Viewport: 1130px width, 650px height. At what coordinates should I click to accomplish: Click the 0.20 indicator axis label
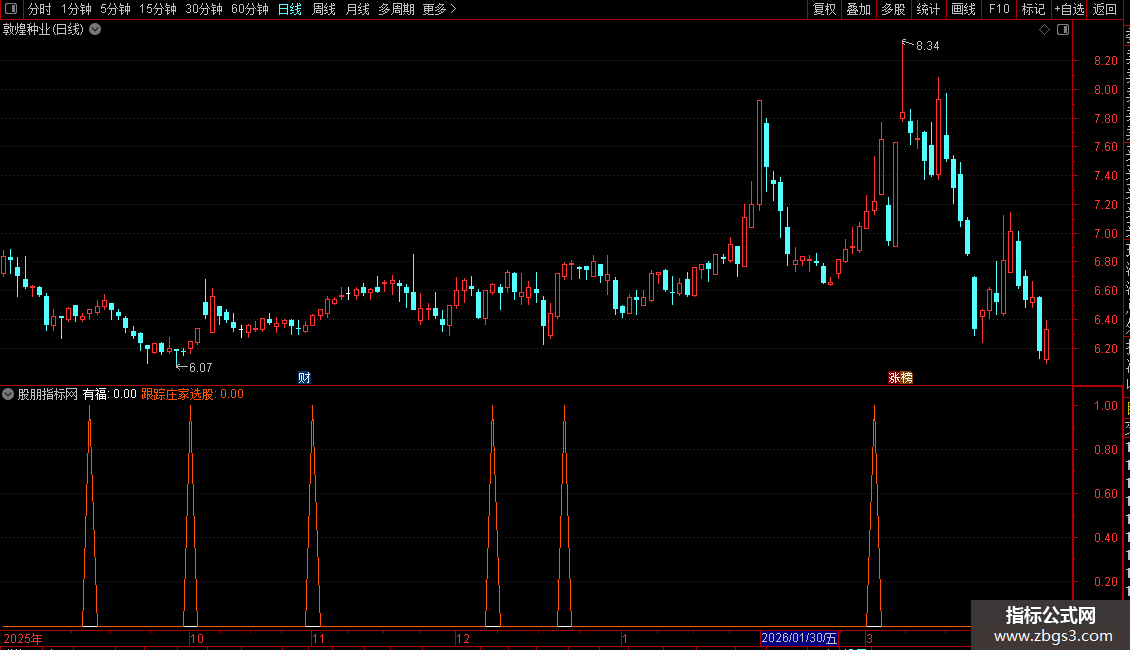(x=1105, y=582)
